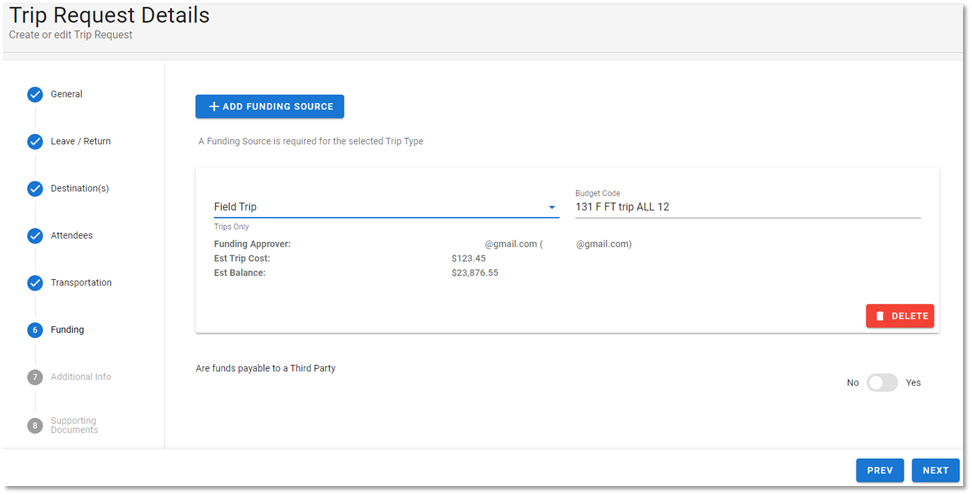Click the Supporting Documents step 8 icon
The image size is (972, 495).
(x=35, y=426)
